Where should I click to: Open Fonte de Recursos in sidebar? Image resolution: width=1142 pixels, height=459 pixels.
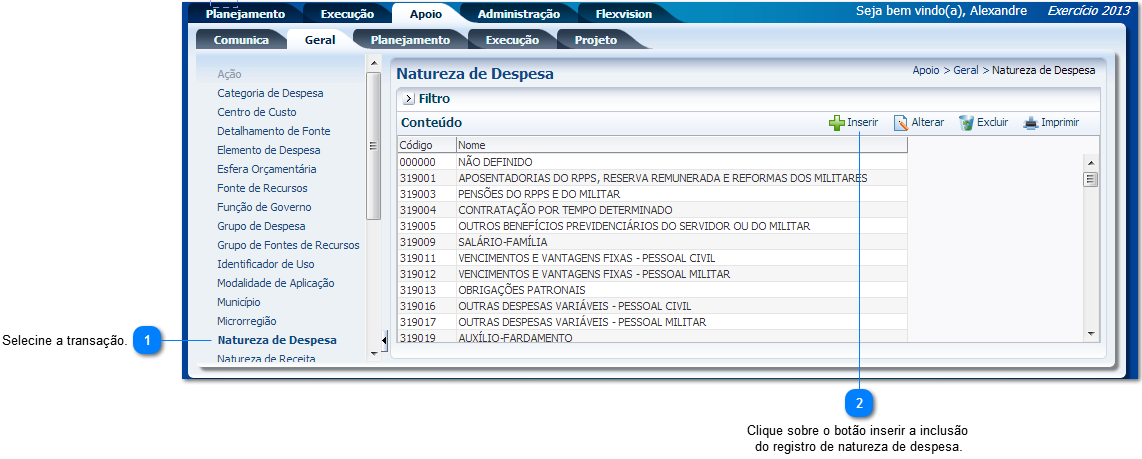262,188
